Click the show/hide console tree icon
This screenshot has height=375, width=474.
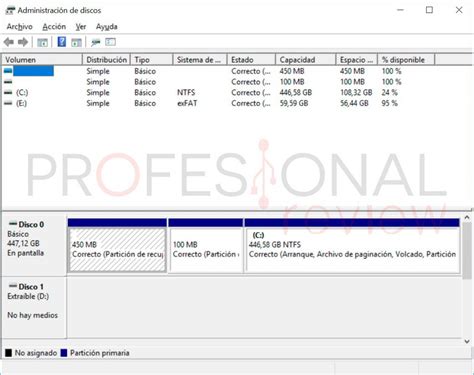(x=42, y=42)
